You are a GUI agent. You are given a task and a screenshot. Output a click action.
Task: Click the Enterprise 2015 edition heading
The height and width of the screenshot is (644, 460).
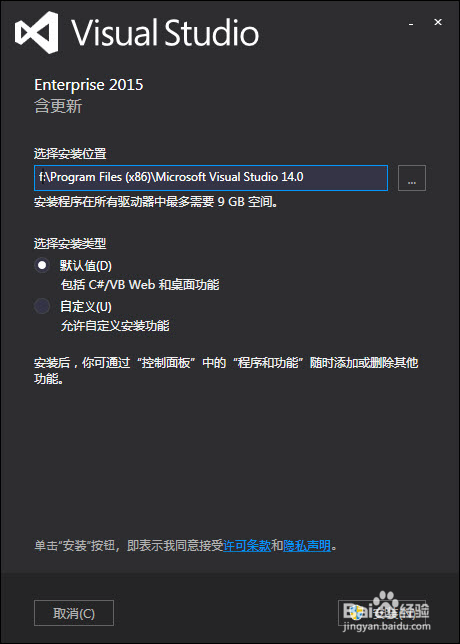[x=89, y=85]
